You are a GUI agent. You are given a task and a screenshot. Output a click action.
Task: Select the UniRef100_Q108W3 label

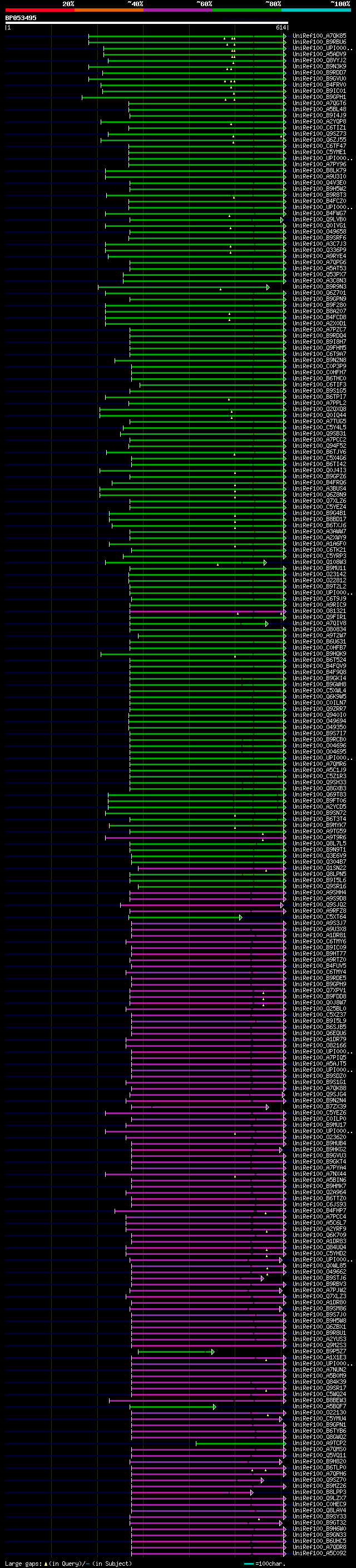pos(319,562)
